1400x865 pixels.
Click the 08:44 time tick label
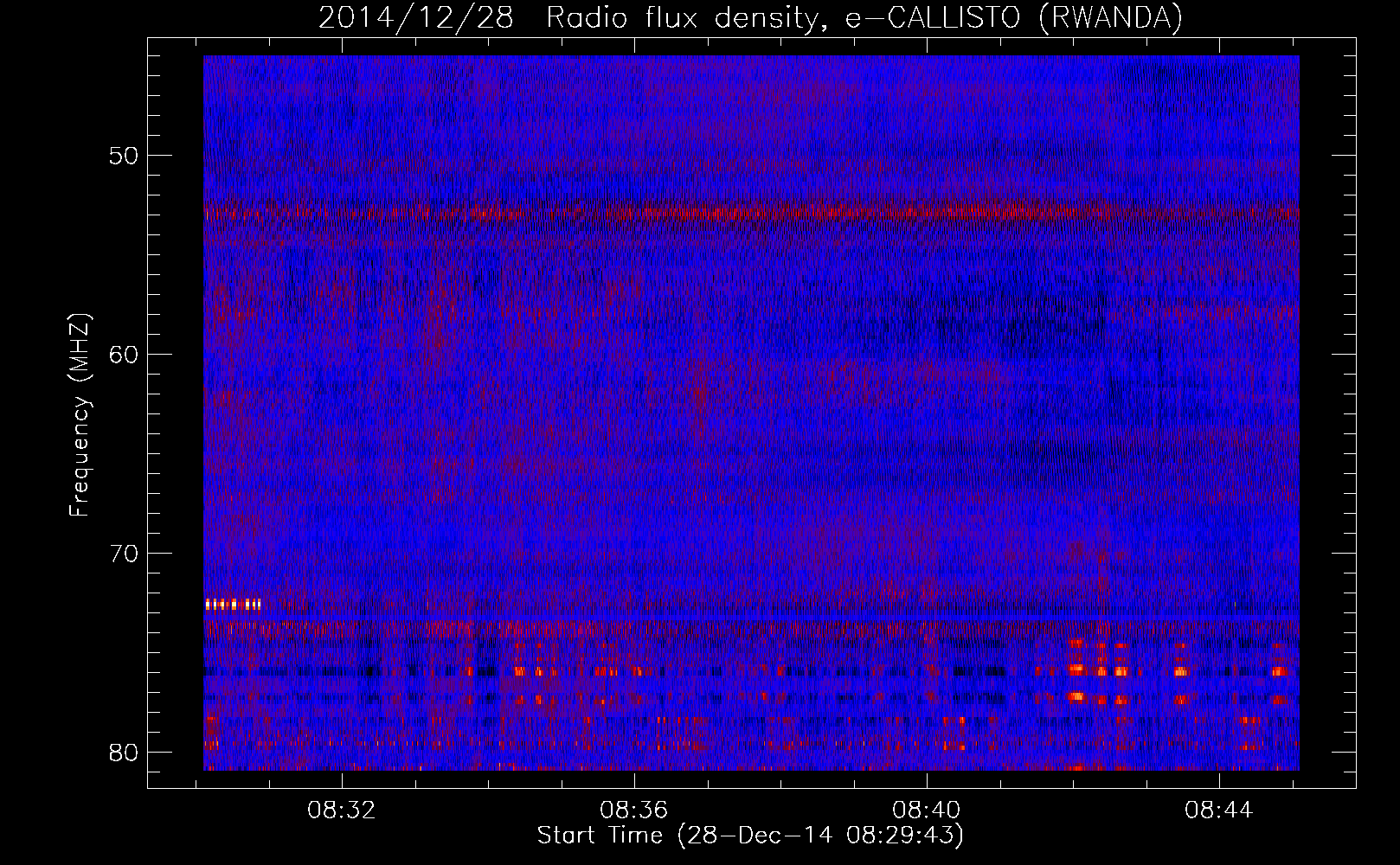point(1219,811)
